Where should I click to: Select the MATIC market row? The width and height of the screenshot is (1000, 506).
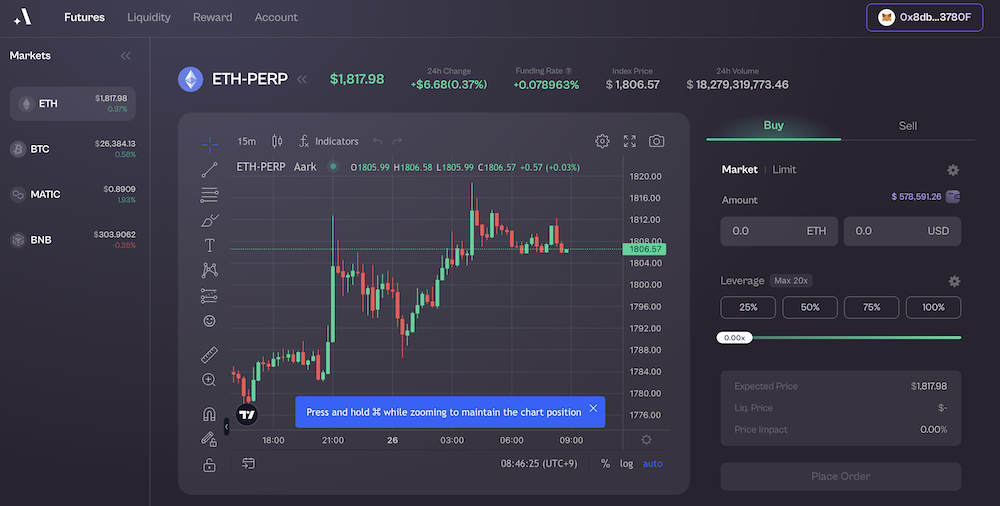pyautogui.click(x=73, y=194)
